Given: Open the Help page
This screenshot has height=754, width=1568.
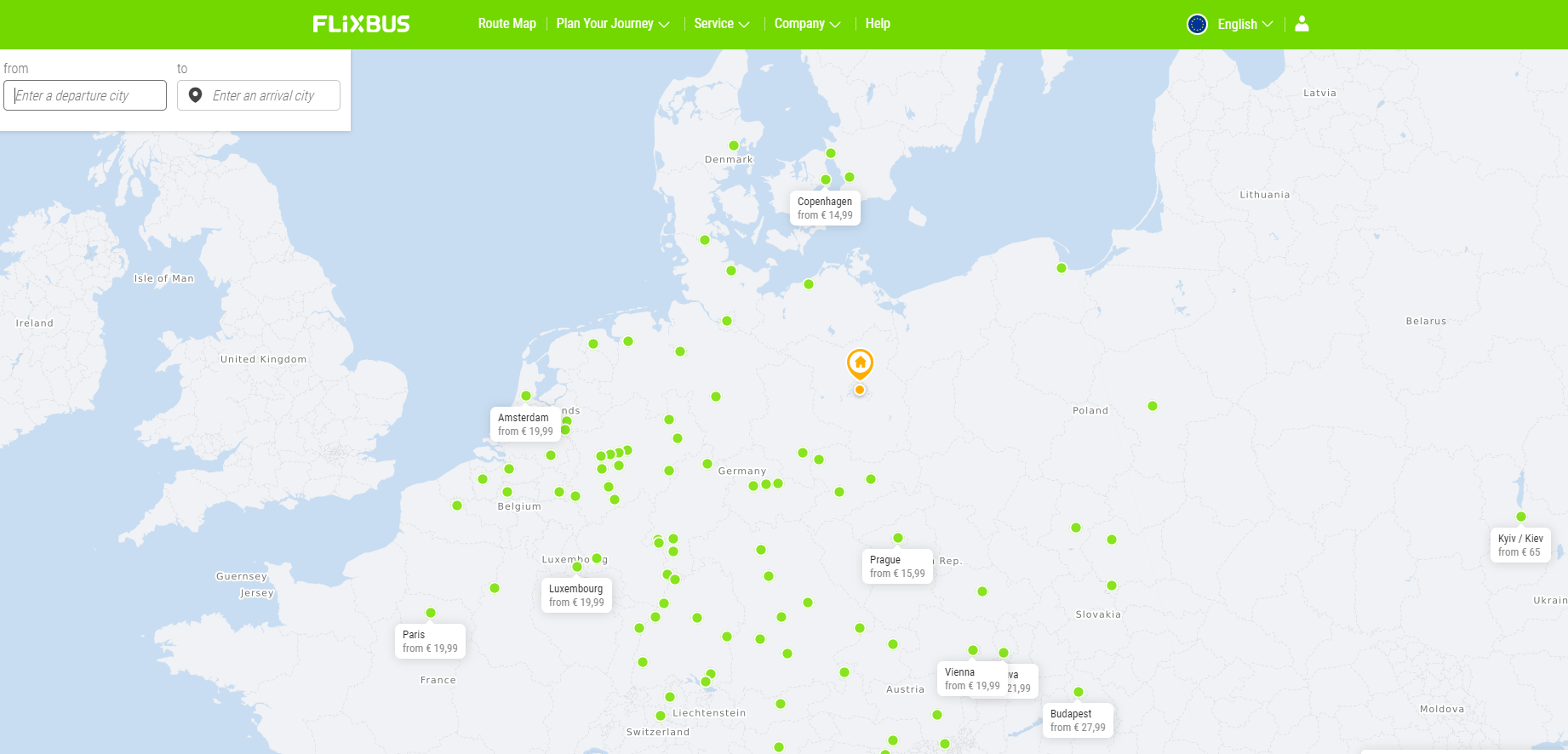Looking at the screenshot, I should [x=878, y=24].
